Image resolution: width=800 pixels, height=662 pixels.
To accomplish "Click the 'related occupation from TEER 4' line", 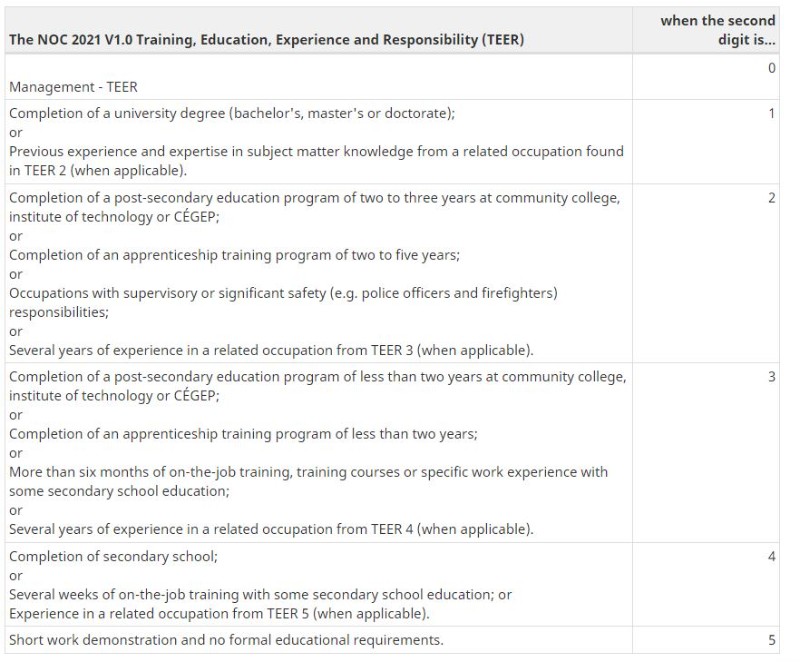I will point(271,529).
